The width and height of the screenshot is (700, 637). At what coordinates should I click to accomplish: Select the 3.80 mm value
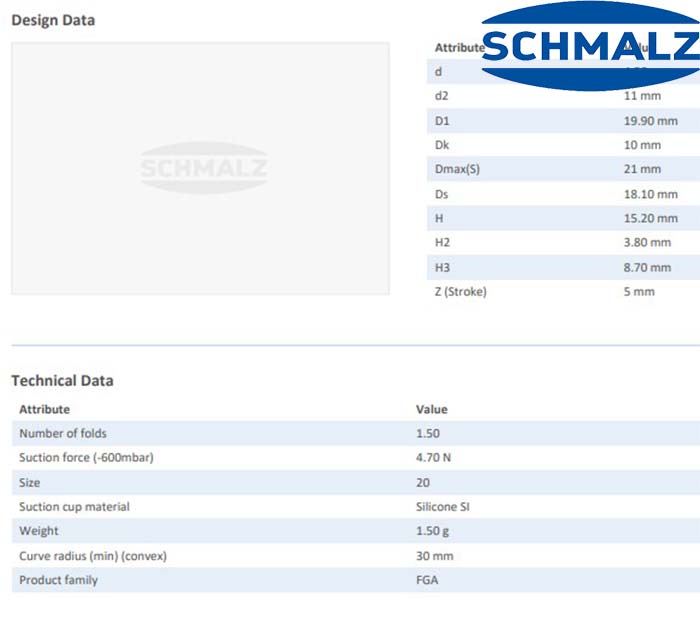click(647, 242)
